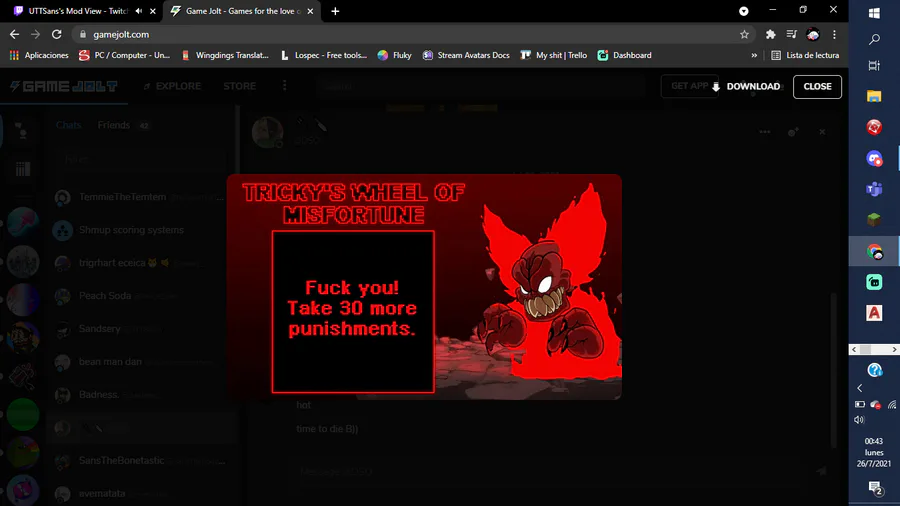Image resolution: width=900 pixels, height=506 pixels.
Task: Click the GET APP button
Action: pyautogui.click(x=689, y=86)
